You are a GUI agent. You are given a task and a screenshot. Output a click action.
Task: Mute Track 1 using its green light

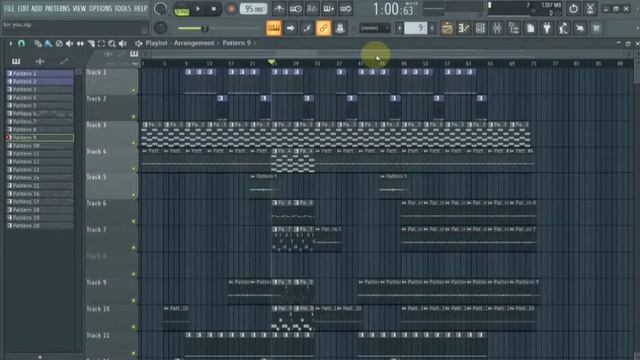[x=133, y=90]
